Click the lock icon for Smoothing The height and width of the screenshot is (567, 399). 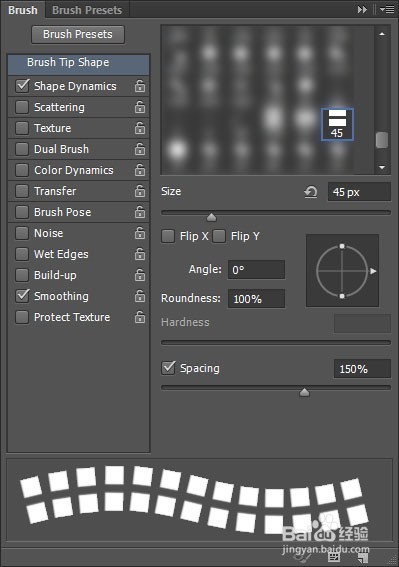click(x=140, y=296)
